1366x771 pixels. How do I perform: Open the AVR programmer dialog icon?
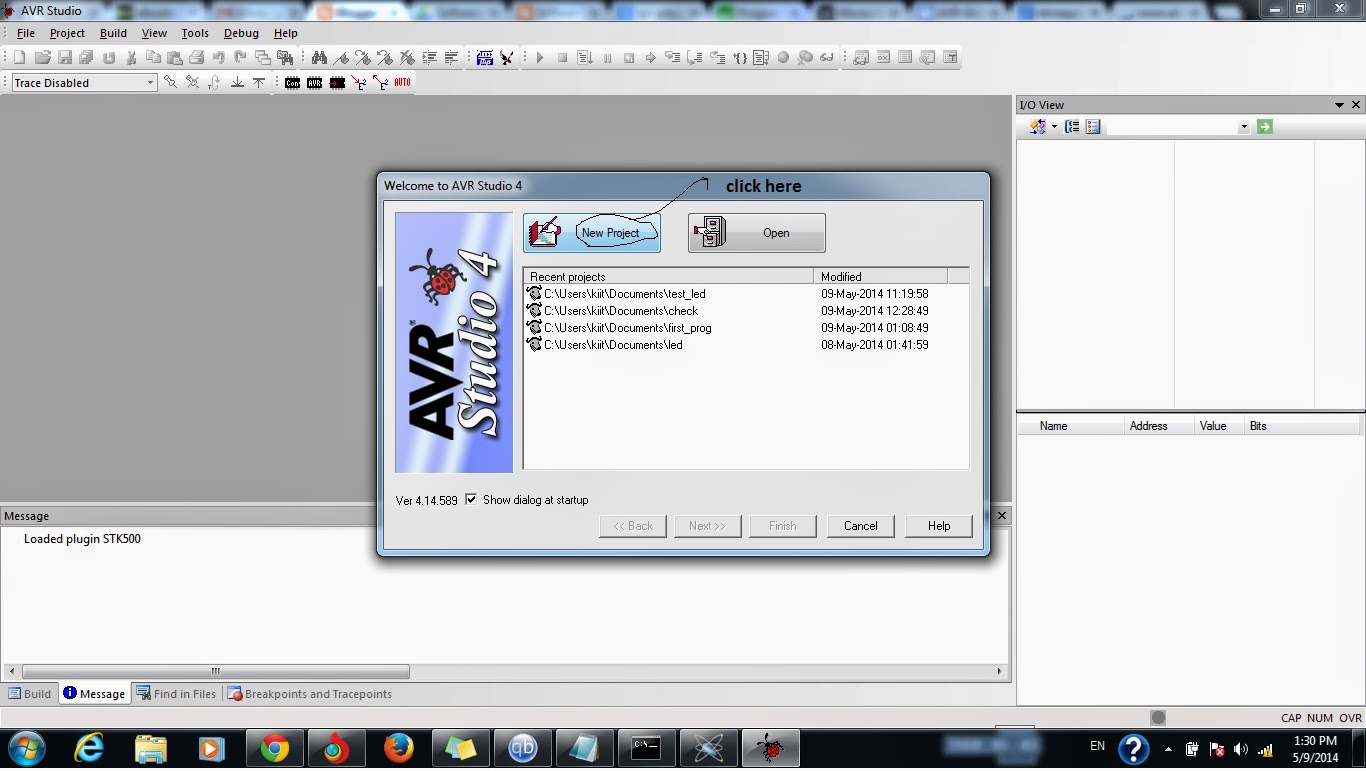pyautogui.click(x=484, y=58)
